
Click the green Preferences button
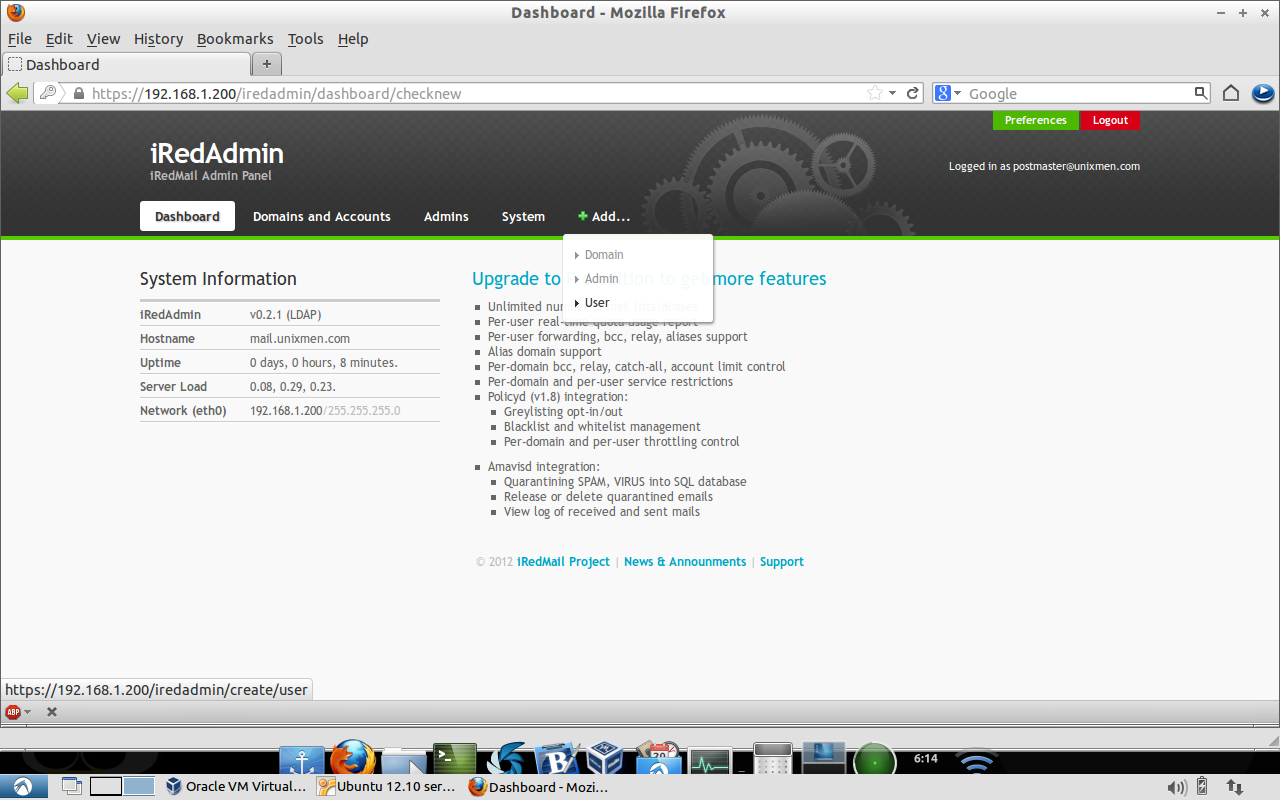pyautogui.click(x=1036, y=120)
